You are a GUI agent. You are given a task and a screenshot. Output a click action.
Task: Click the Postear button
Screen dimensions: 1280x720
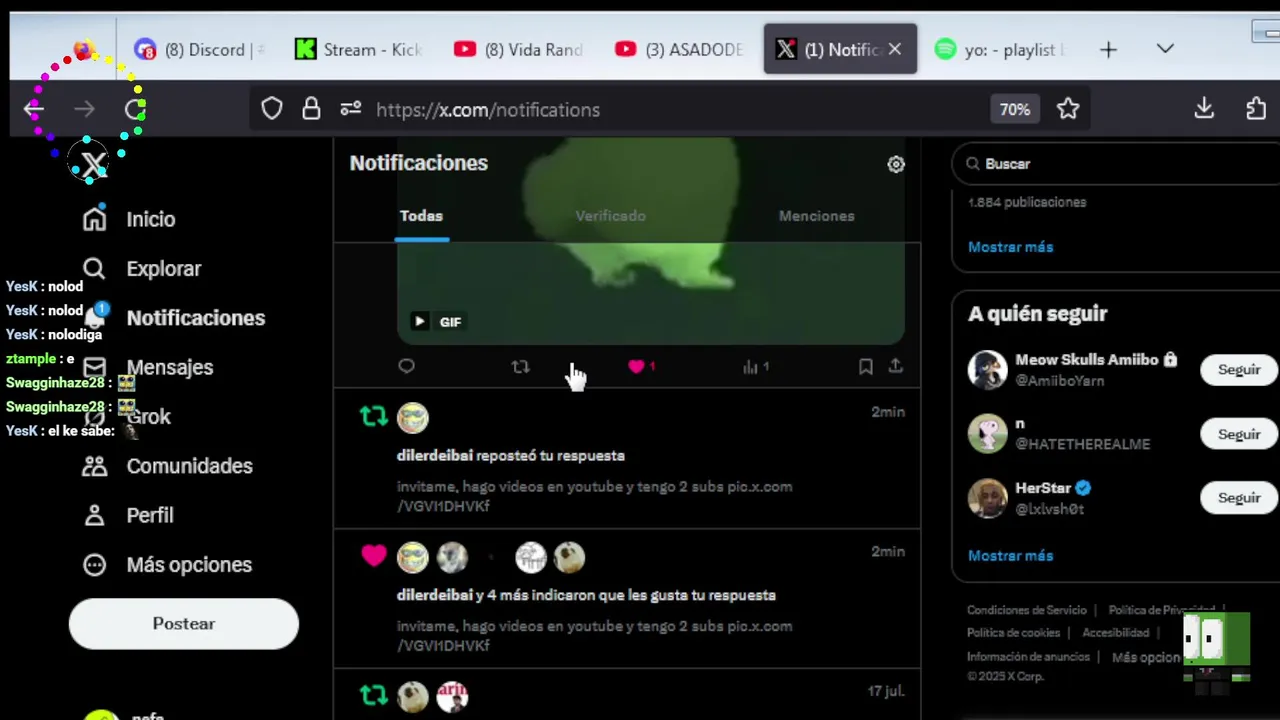point(184,623)
